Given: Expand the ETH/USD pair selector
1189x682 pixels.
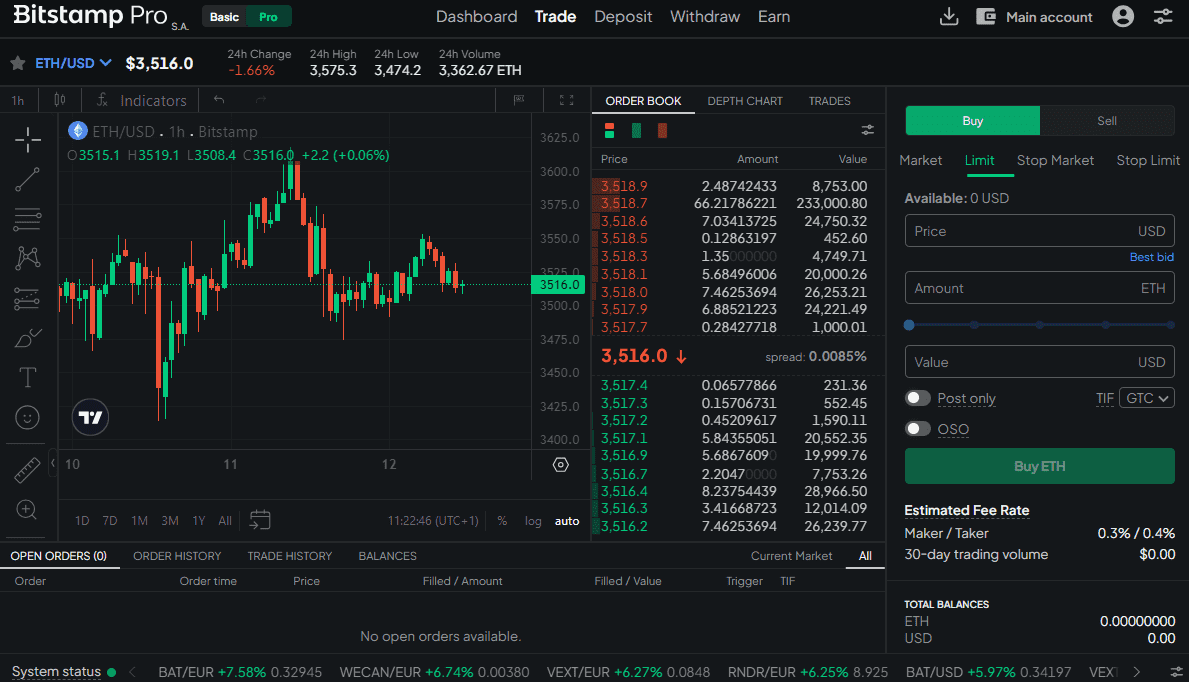Looking at the screenshot, I should coord(74,63).
